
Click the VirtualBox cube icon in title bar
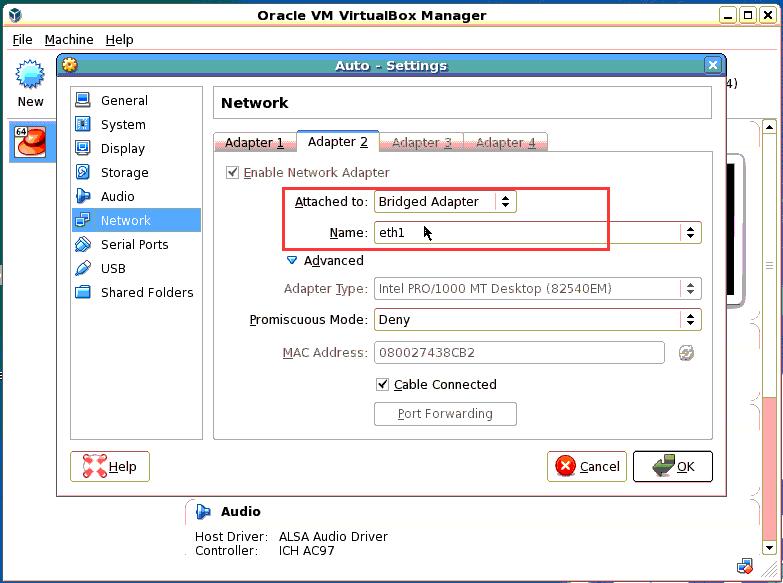[15, 15]
